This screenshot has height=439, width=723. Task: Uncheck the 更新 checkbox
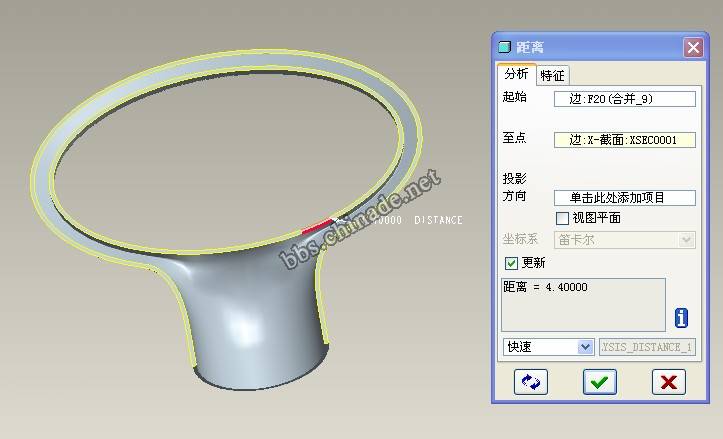511,263
